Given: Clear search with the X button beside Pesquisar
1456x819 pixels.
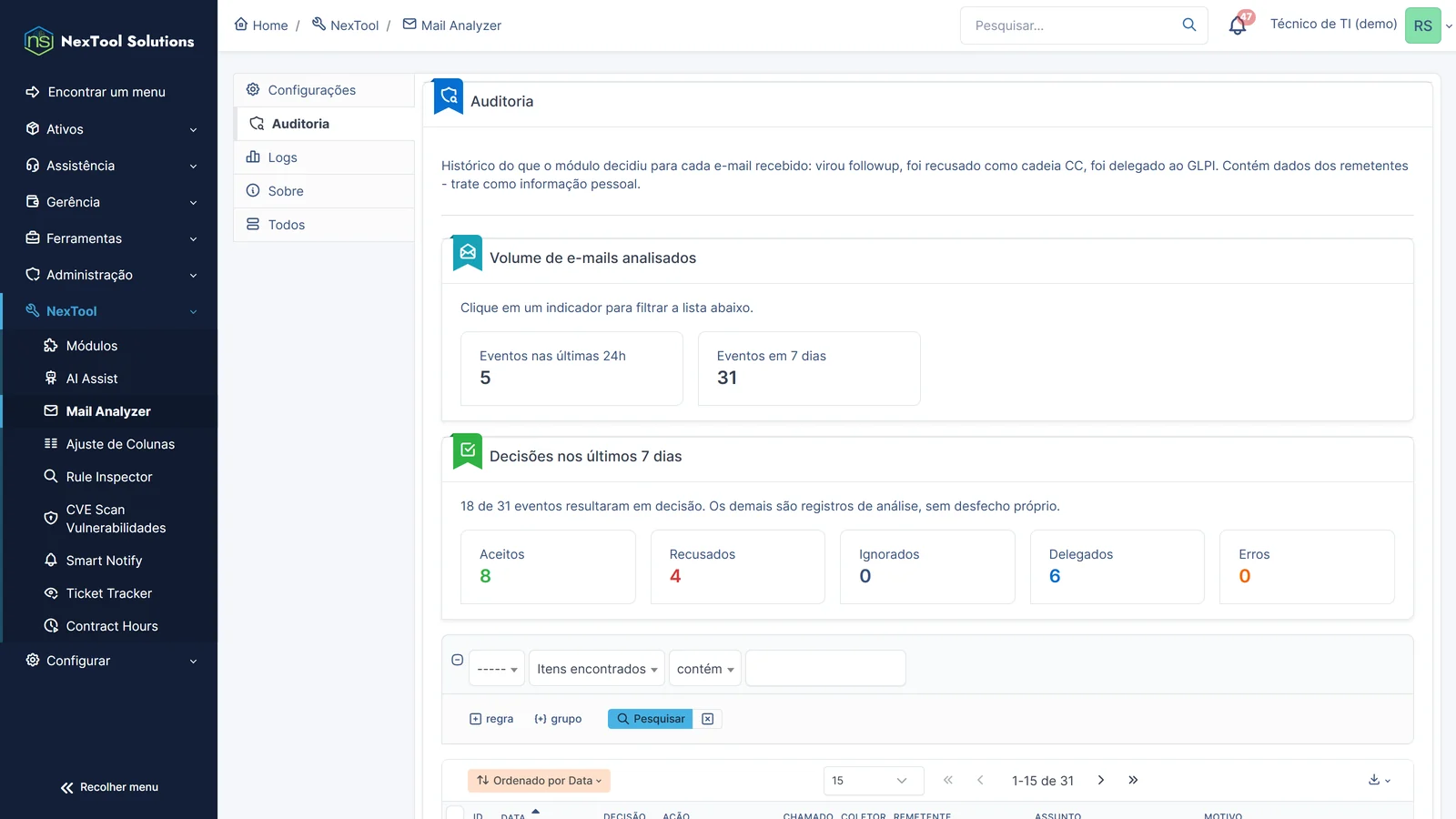Looking at the screenshot, I should pyautogui.click(x=707, y=719).
